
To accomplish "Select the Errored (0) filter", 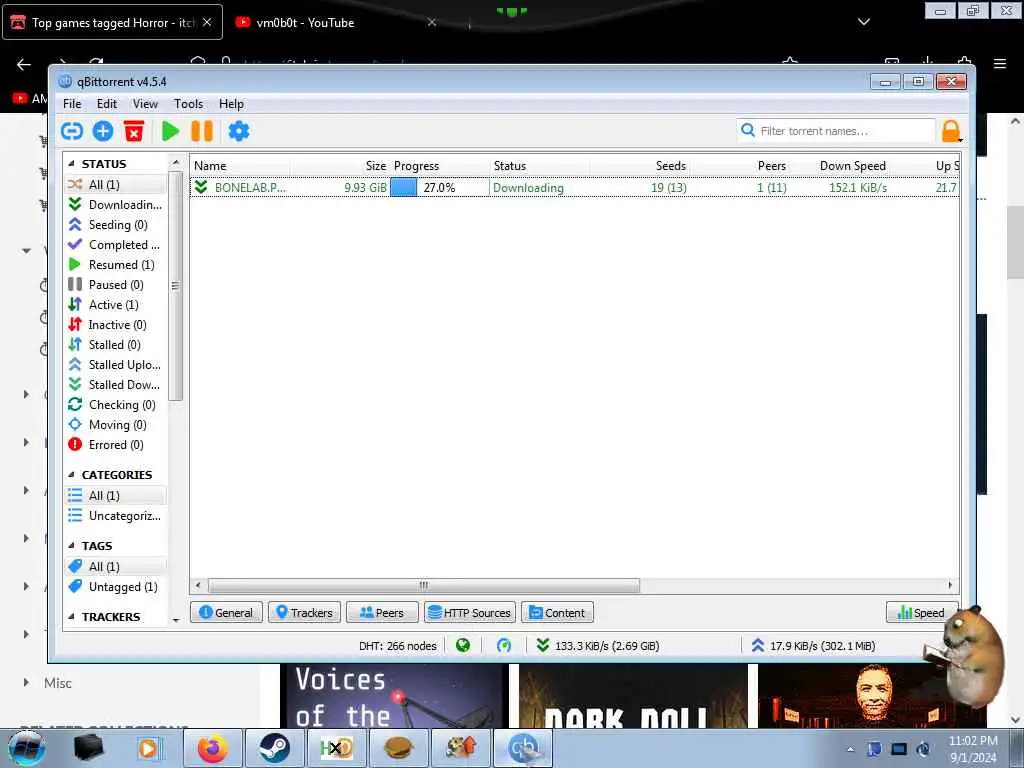I will click(116, 445).
